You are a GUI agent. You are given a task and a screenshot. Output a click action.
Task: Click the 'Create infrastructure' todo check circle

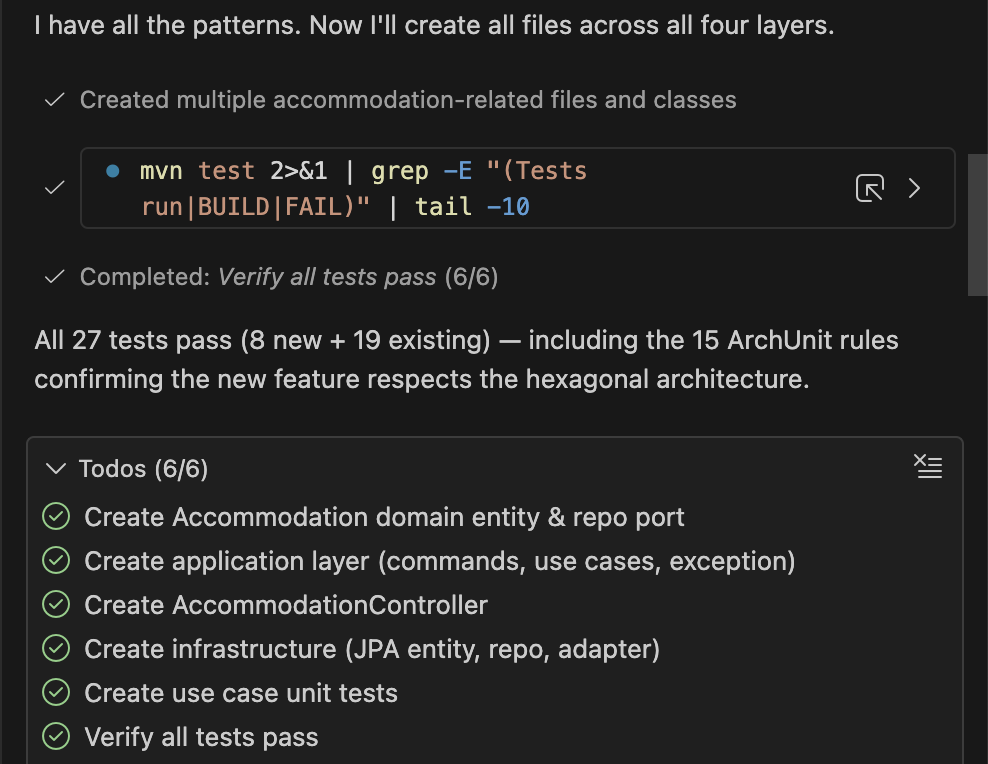click(56, 649)
